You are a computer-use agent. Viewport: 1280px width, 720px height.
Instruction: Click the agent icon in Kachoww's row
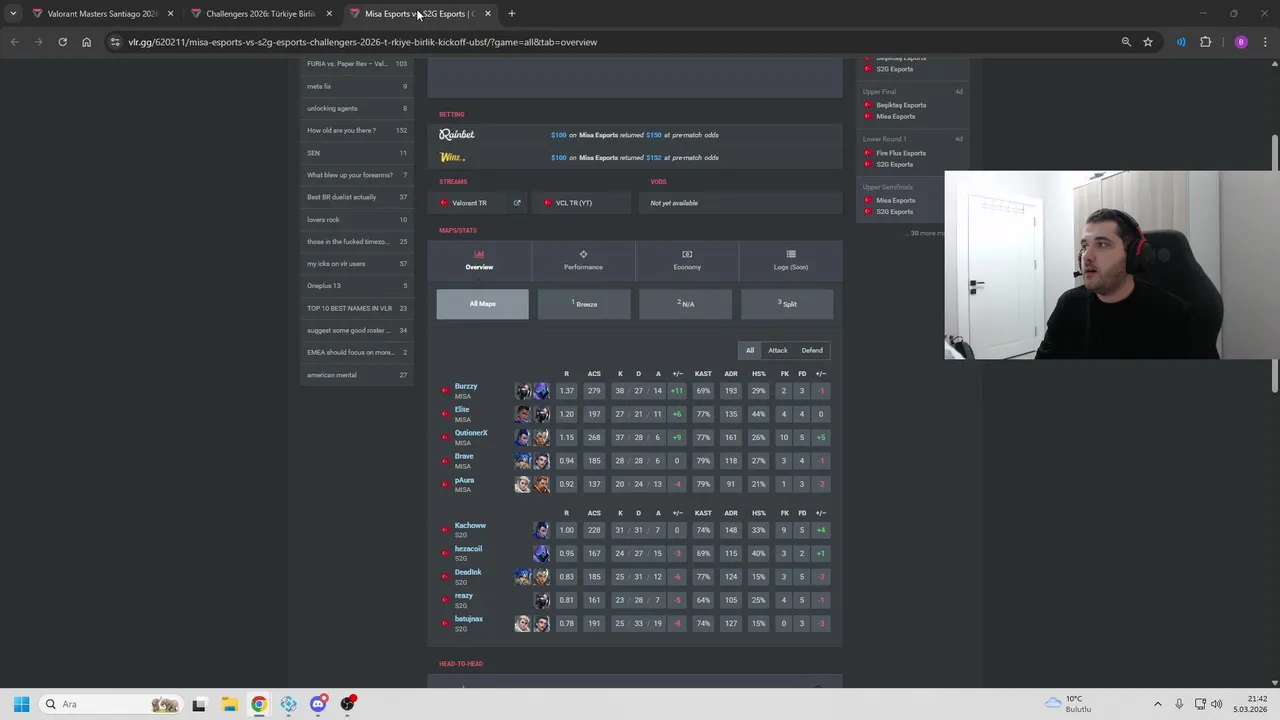click(541, 530)
